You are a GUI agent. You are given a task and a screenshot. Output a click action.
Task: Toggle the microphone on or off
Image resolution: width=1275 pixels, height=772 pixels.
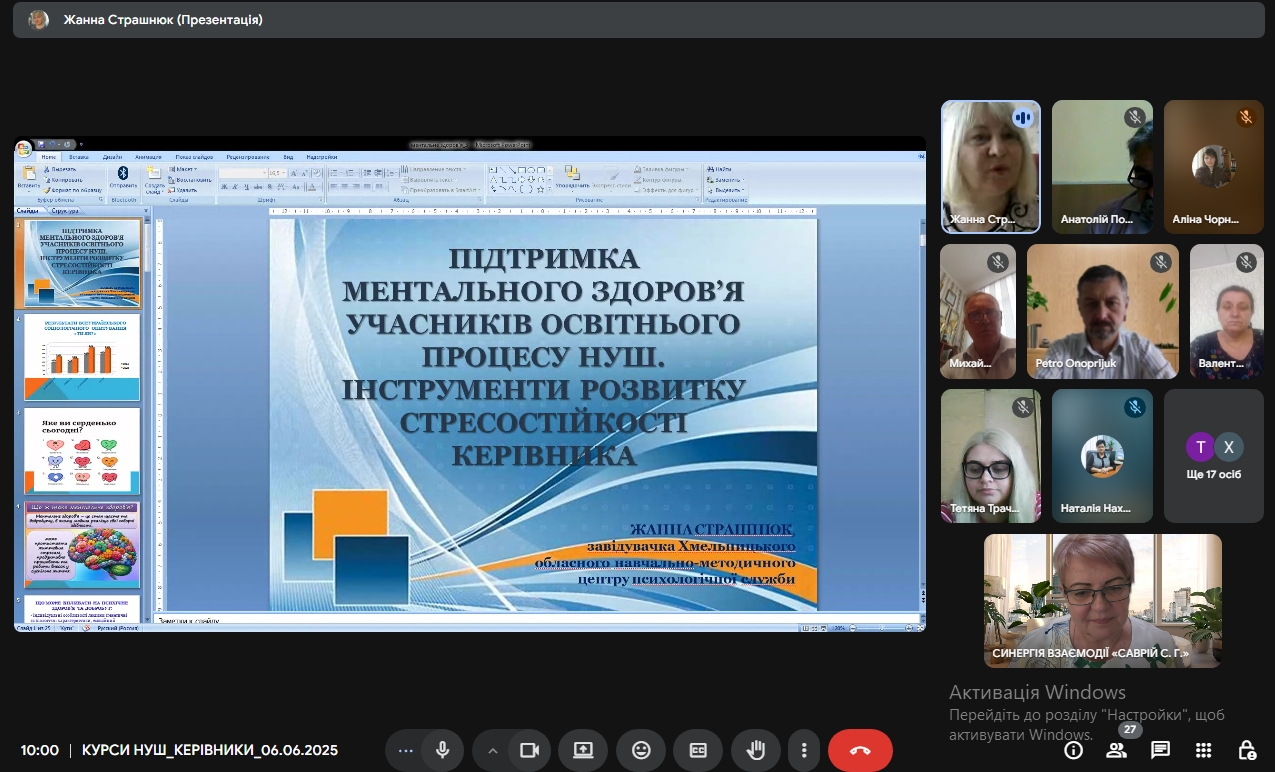click(441, 750)
